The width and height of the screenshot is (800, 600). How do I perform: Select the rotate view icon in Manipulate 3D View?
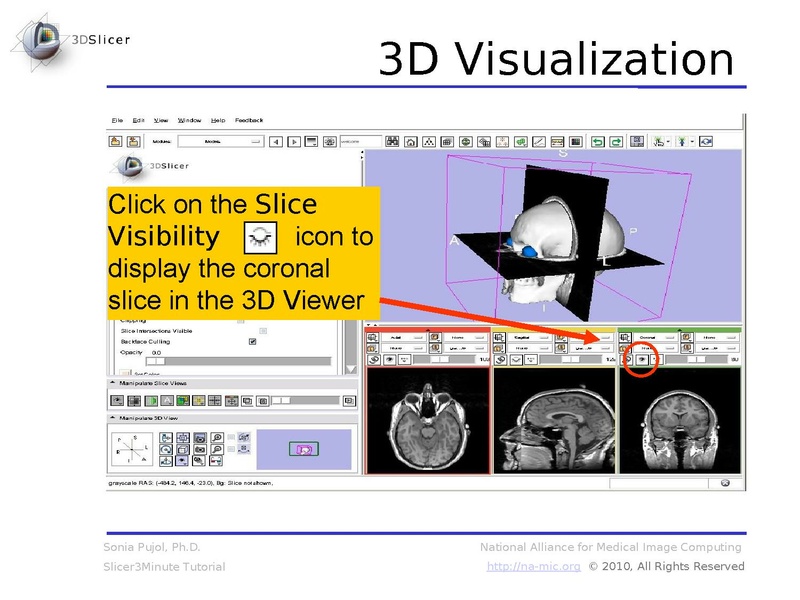167,449
